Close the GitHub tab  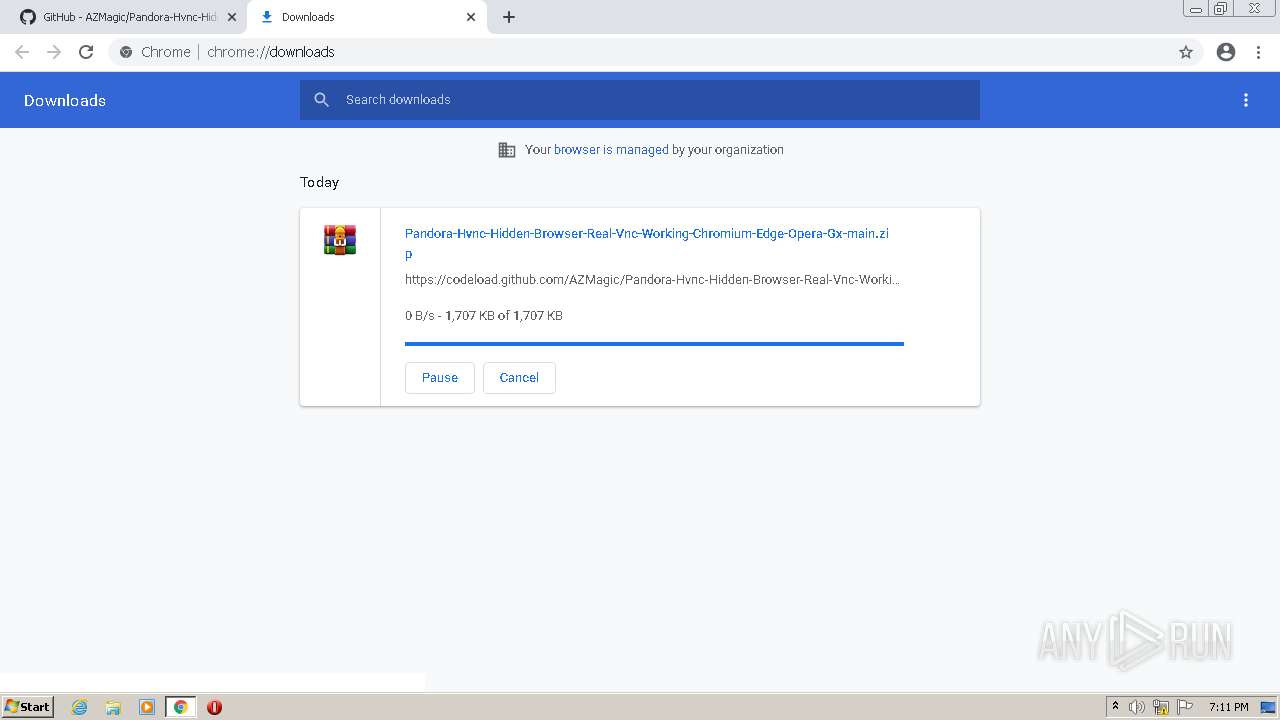pos(232,17)
